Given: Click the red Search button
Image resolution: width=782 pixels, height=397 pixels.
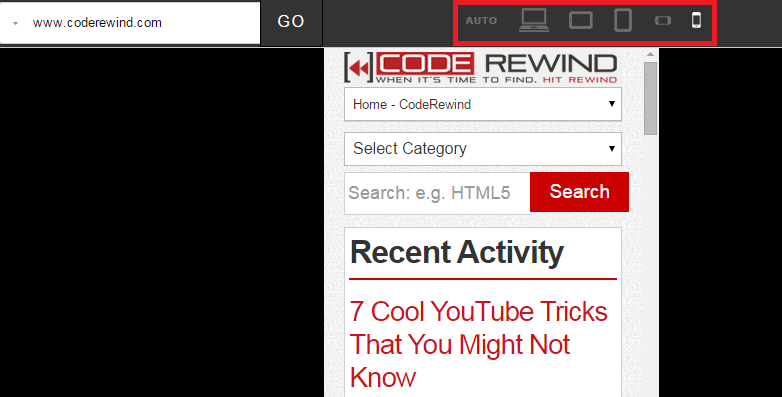Looking at the screenshot, I should [579, 192].
